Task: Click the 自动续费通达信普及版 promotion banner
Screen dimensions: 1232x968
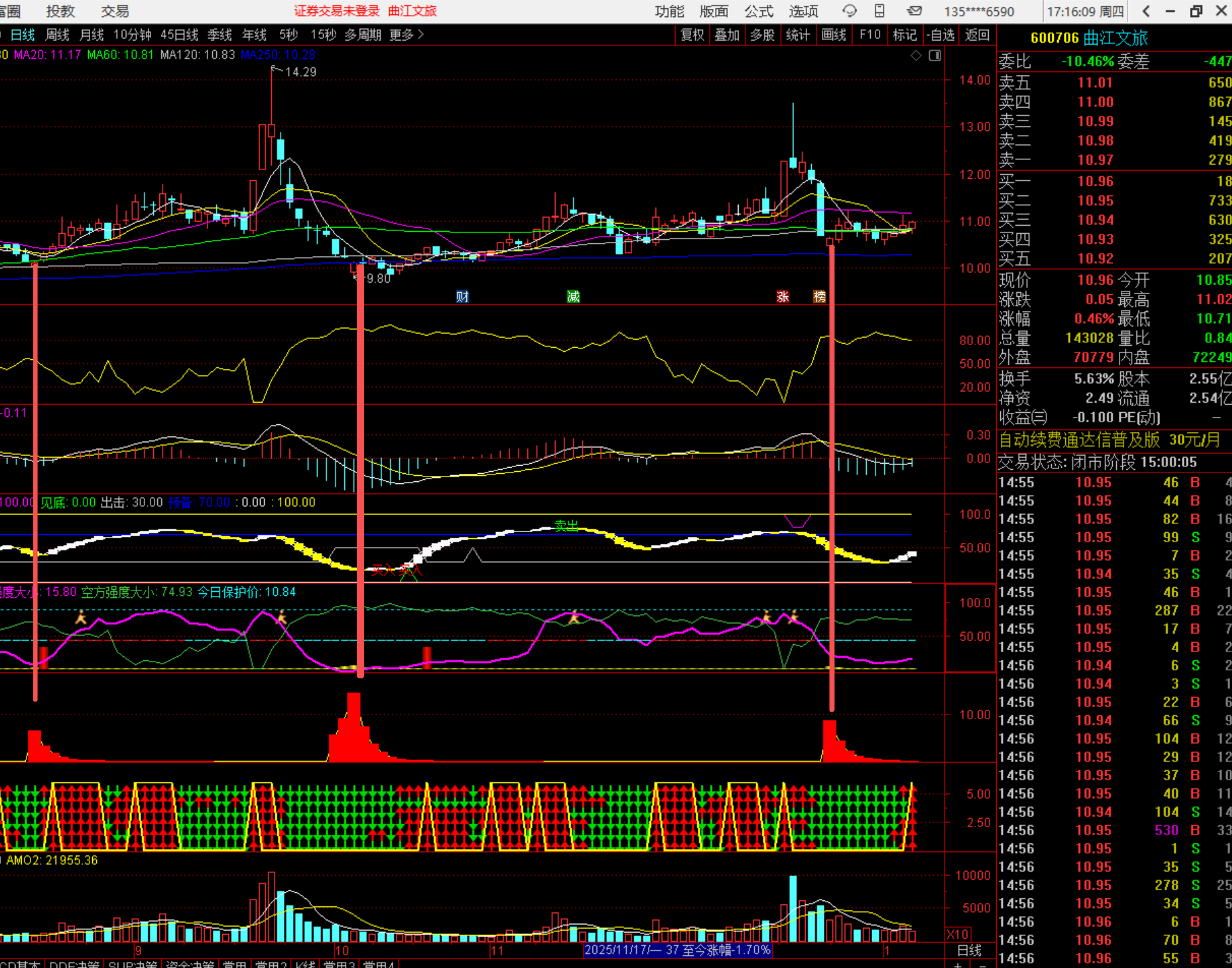Action: point(1110,440)
